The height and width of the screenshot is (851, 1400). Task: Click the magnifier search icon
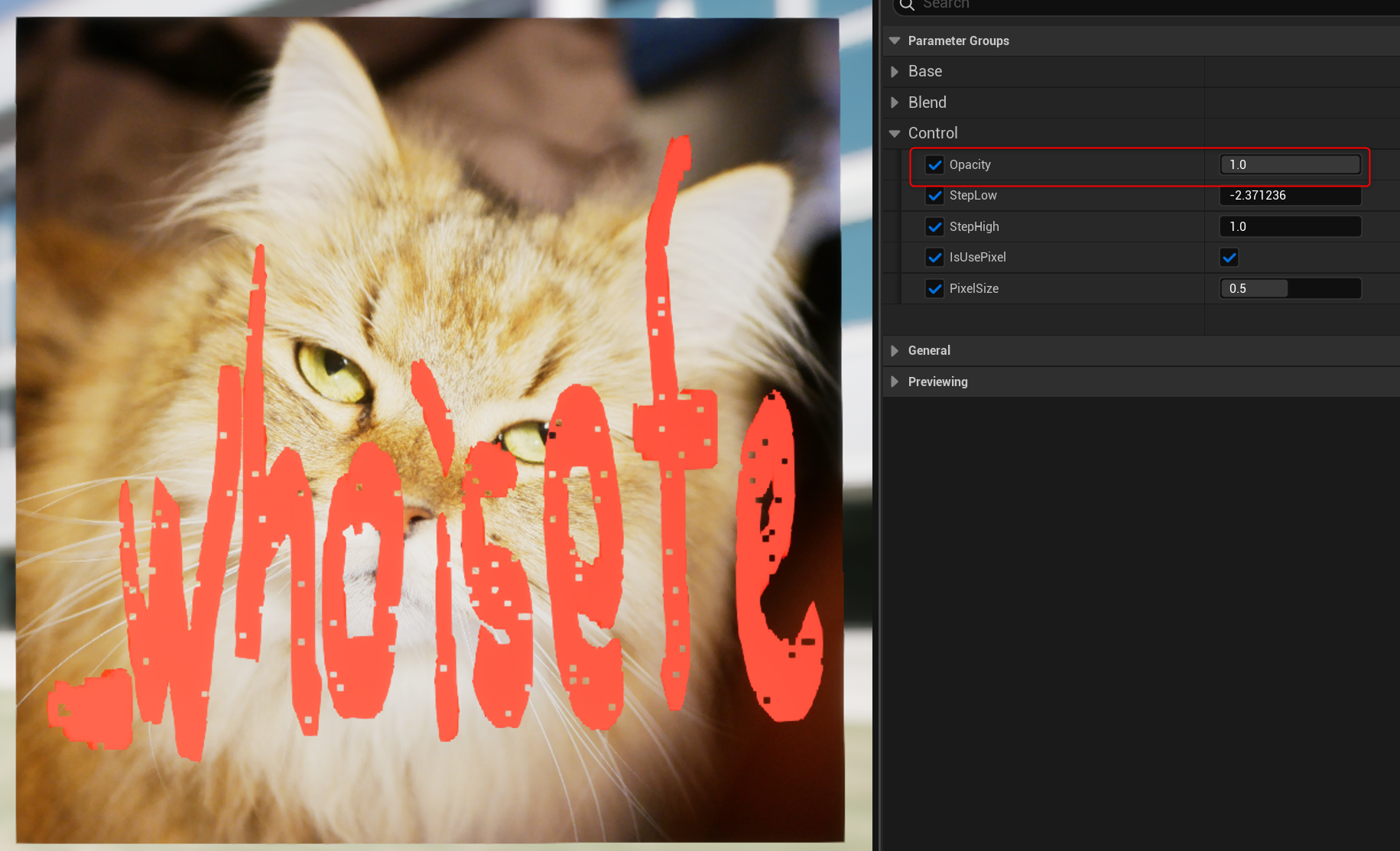point(907,5)
